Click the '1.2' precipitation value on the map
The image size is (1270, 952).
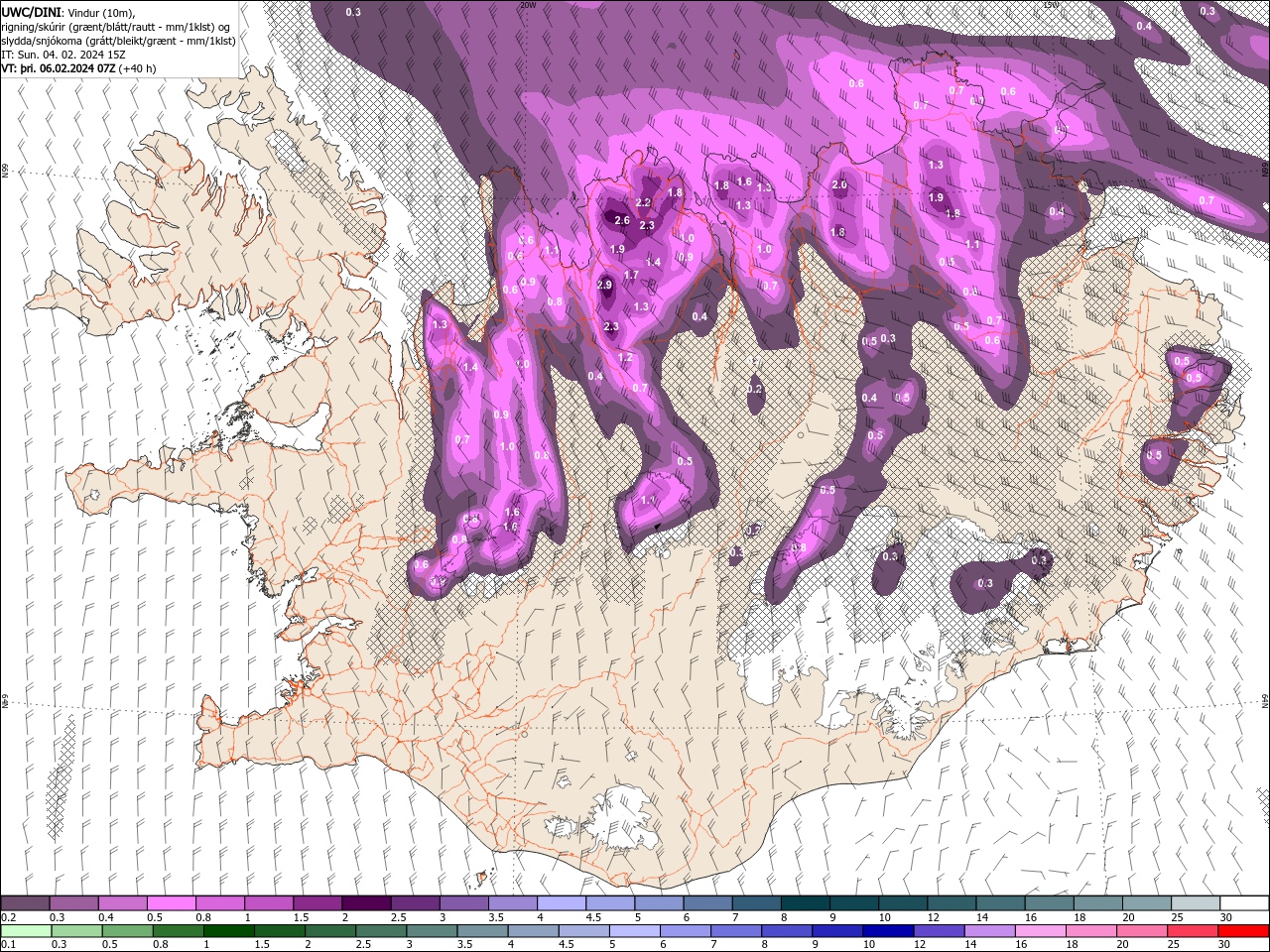tap(625, 358)
